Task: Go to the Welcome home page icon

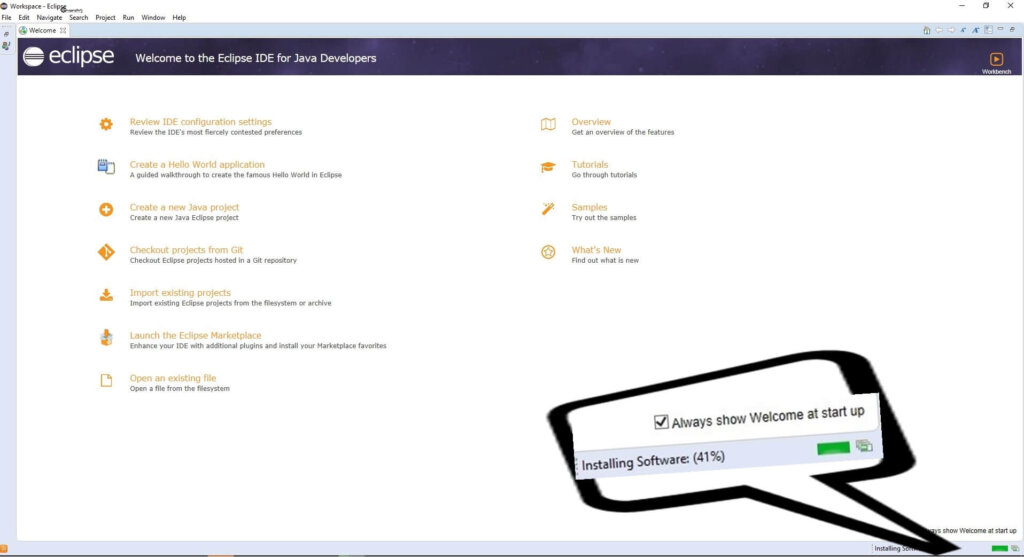Action: pos(927,30)
